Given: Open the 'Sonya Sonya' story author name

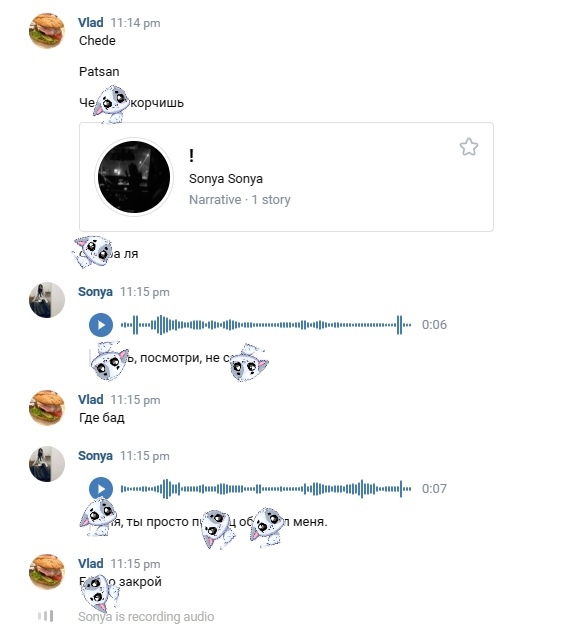Looking at the screenshot, I should [226, 179].
